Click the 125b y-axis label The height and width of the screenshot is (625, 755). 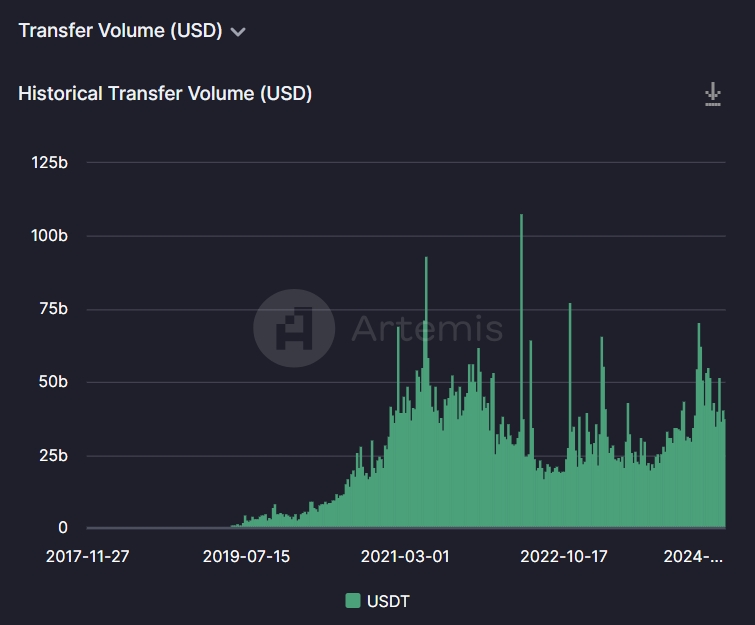50,163
